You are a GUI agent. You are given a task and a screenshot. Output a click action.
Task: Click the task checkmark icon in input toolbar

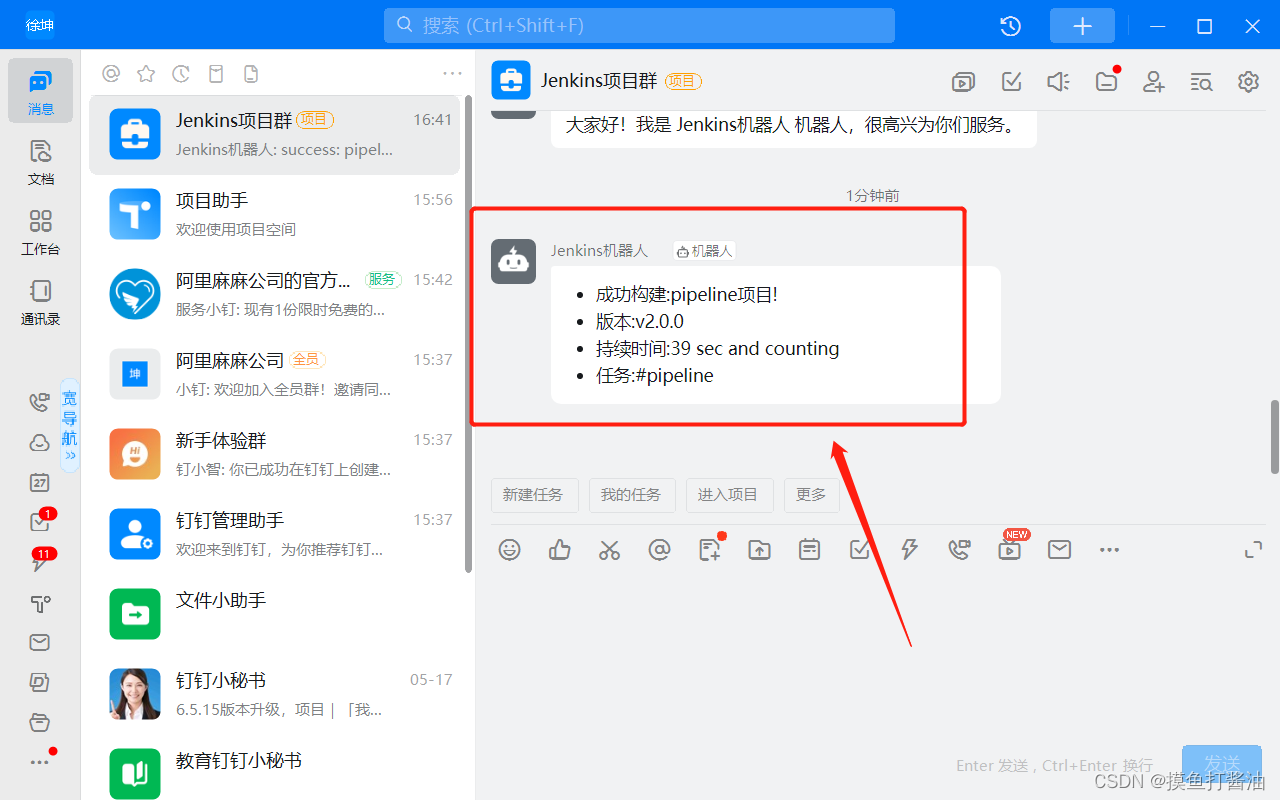859,549
